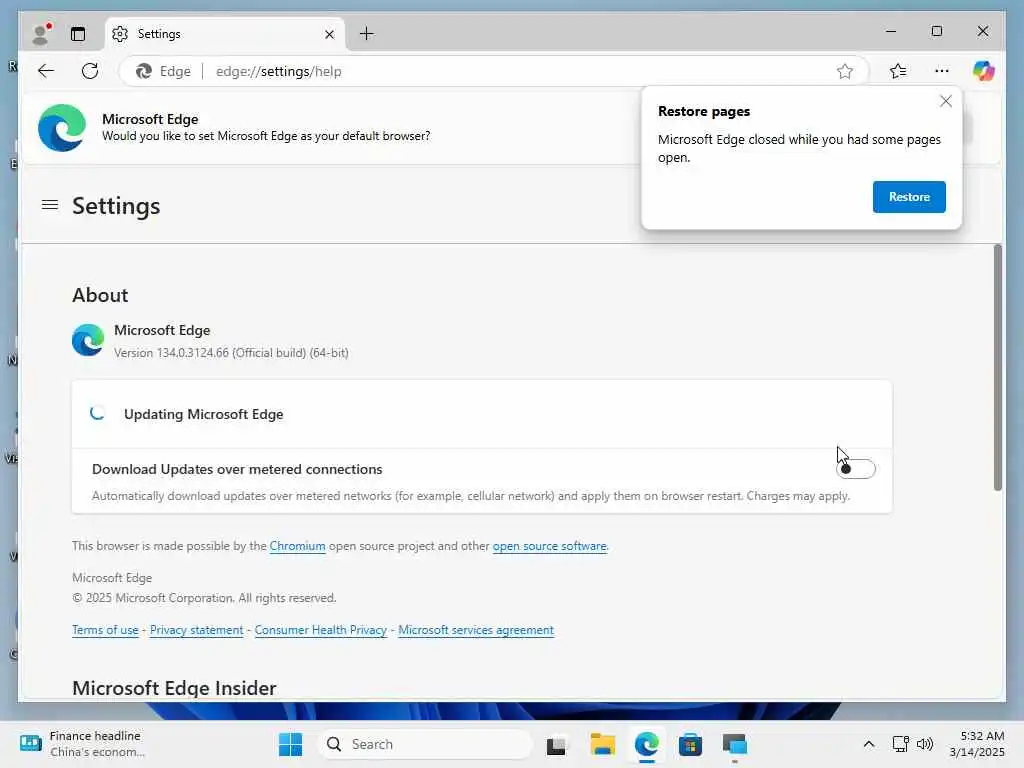Click the taskbar Search box
Screen dimensions: 1024x768
(424, 744)
